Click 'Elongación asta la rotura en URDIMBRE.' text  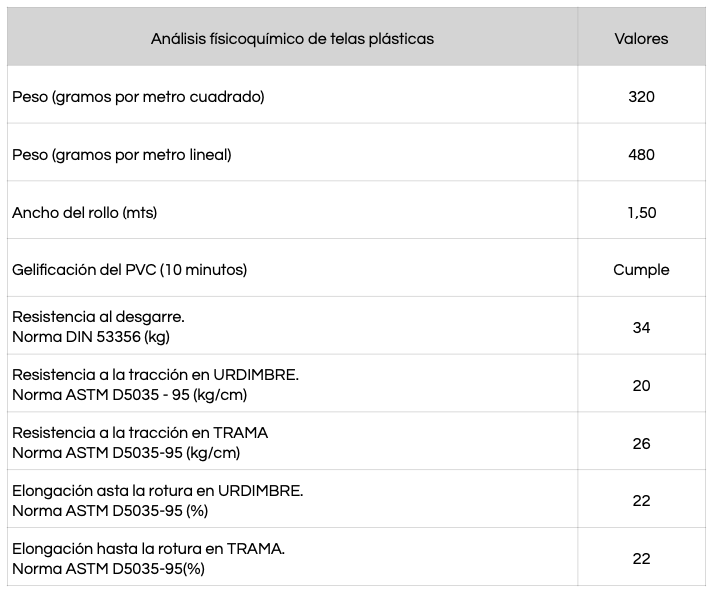pos(158,491)
